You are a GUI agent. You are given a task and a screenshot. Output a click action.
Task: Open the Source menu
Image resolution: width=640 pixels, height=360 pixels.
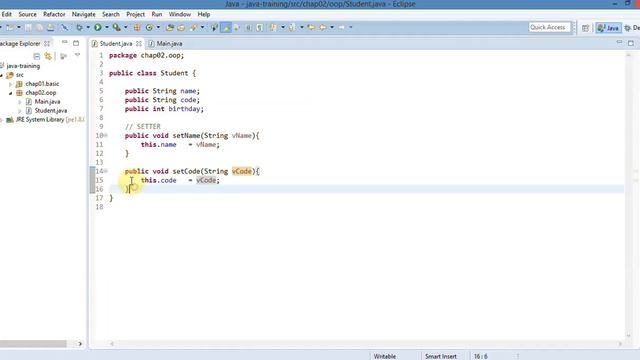pos(27,14)
